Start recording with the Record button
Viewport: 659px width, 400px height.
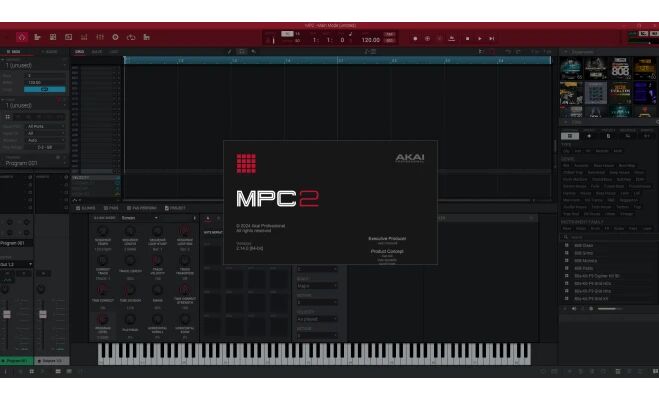pos(415,39)
